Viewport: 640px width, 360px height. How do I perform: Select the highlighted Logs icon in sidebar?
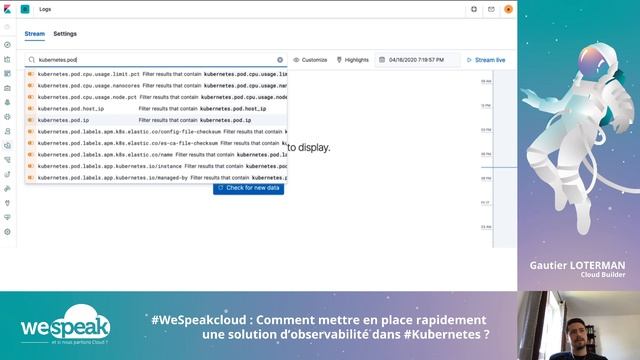coord(7,145)
